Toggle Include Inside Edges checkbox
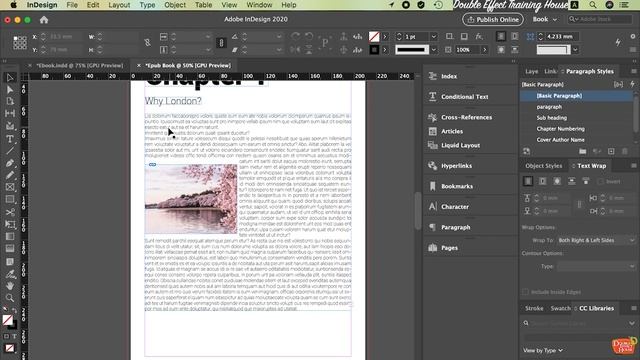The width and height of the screenshot is (640, 360). tap(525, 292)
